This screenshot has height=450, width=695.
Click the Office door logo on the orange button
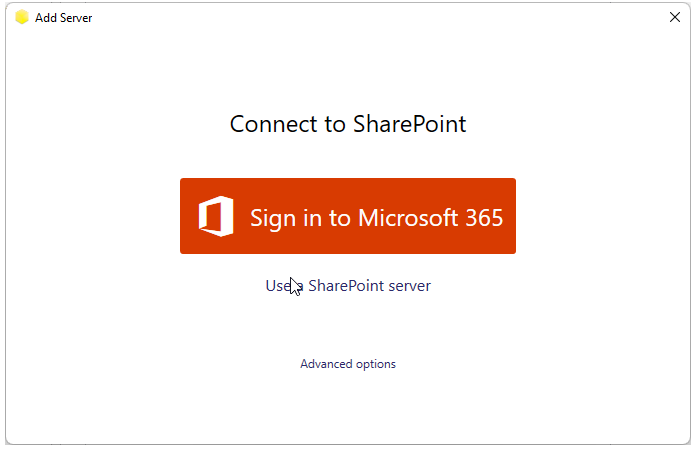[216, 216]
